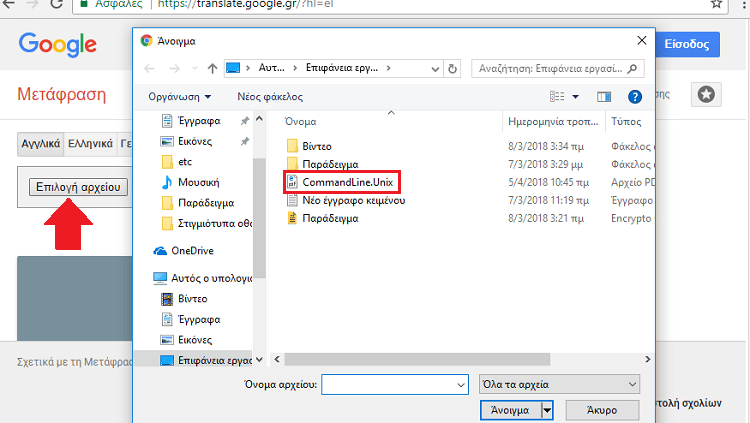Click the Αυτ... breadcrumb segment
Image resolution: width=750 pixels, height=423 pixels.
(x=271, y=68)
